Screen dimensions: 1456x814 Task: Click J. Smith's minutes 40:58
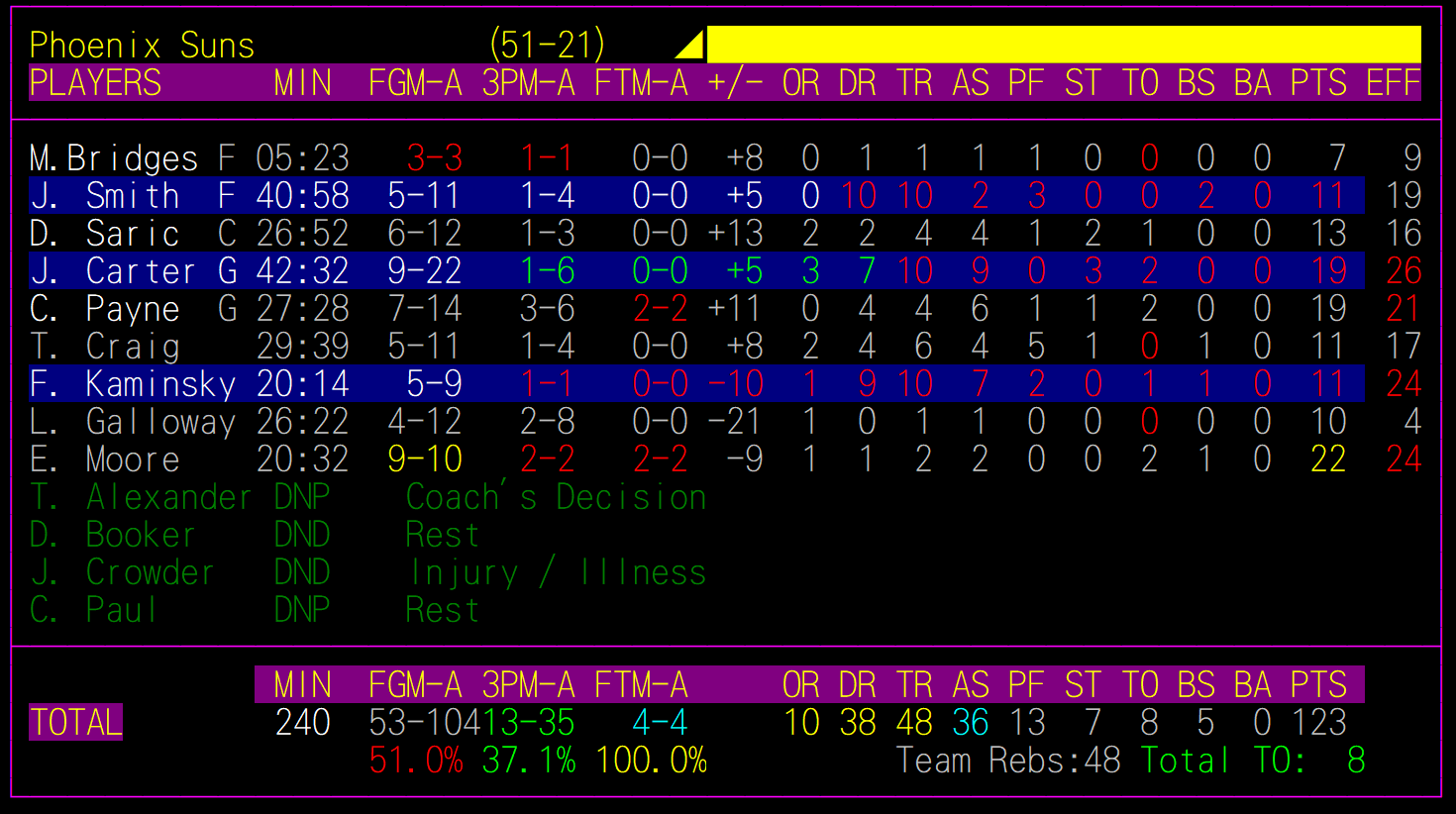(x=302, y=196)
